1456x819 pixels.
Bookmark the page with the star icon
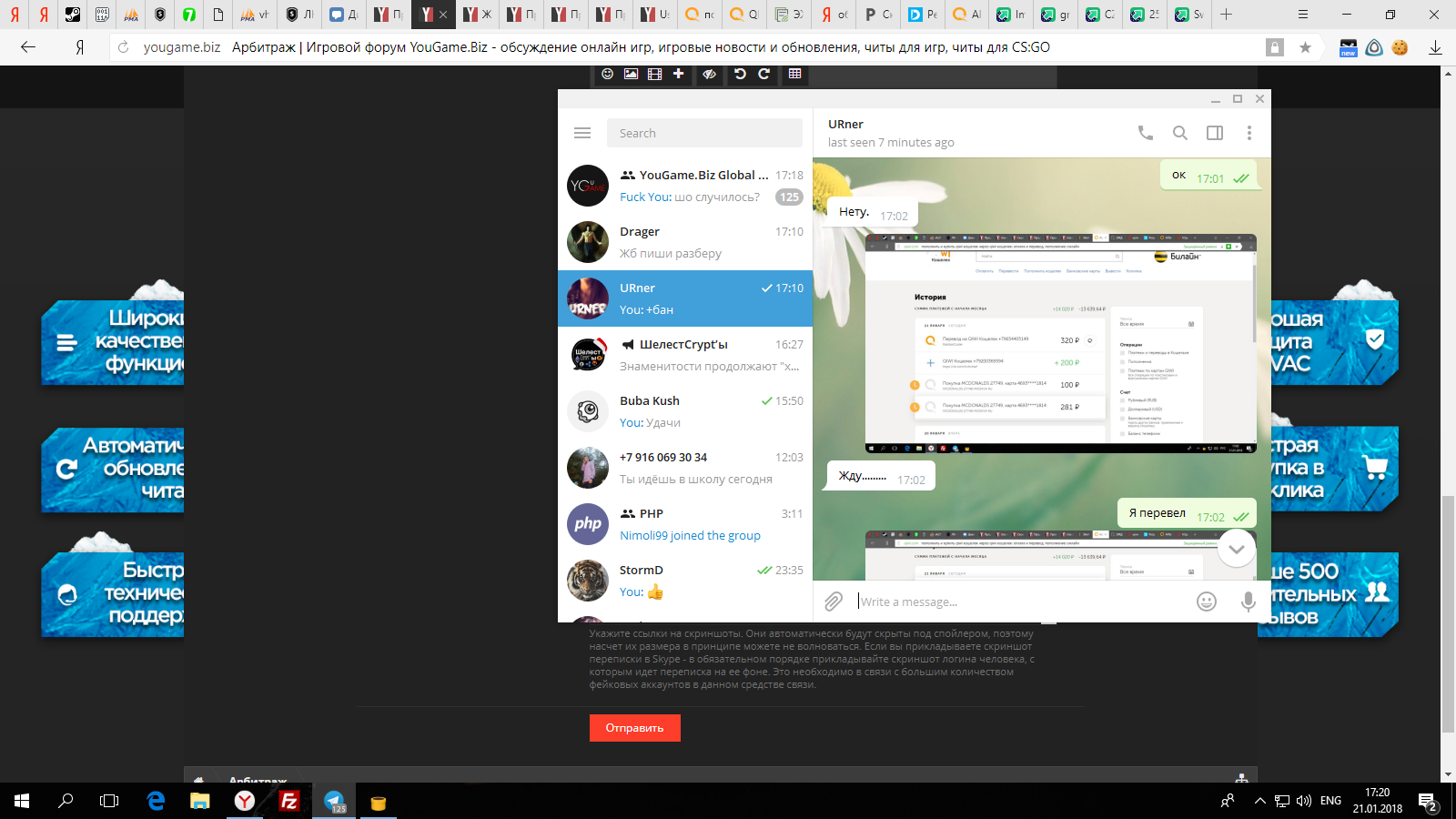[x=1305, y=47]
